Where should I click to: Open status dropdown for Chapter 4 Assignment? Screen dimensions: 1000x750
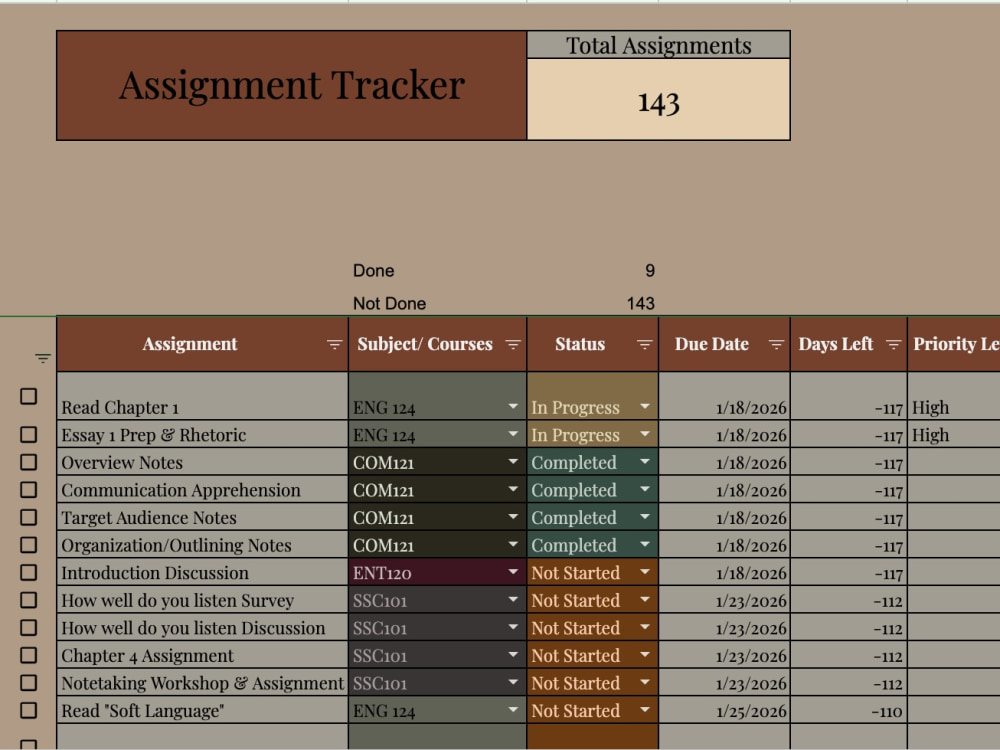pos(645,654)
